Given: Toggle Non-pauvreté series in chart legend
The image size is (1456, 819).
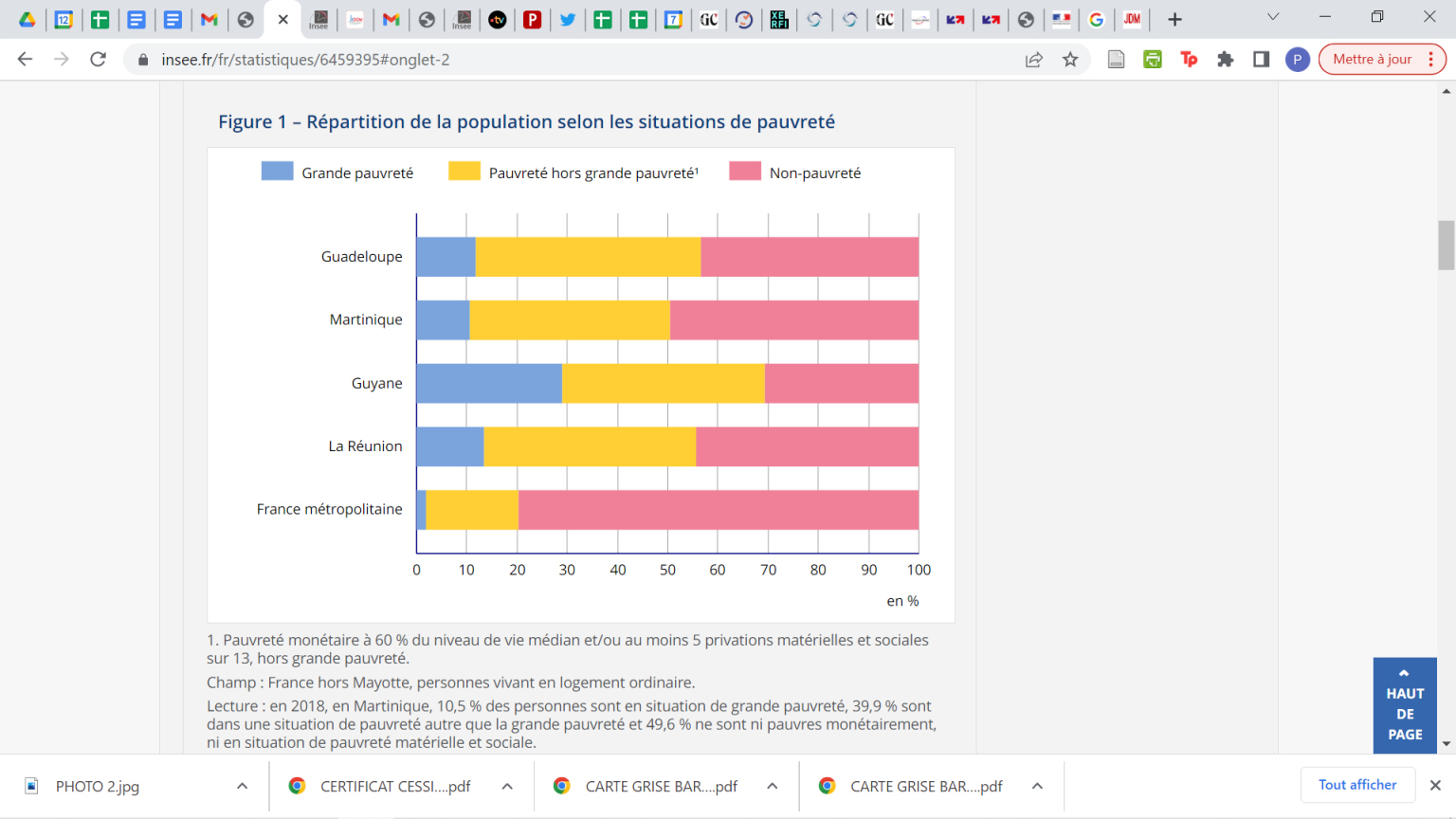Looking at the screenshot, I should [x=795, y=173].
